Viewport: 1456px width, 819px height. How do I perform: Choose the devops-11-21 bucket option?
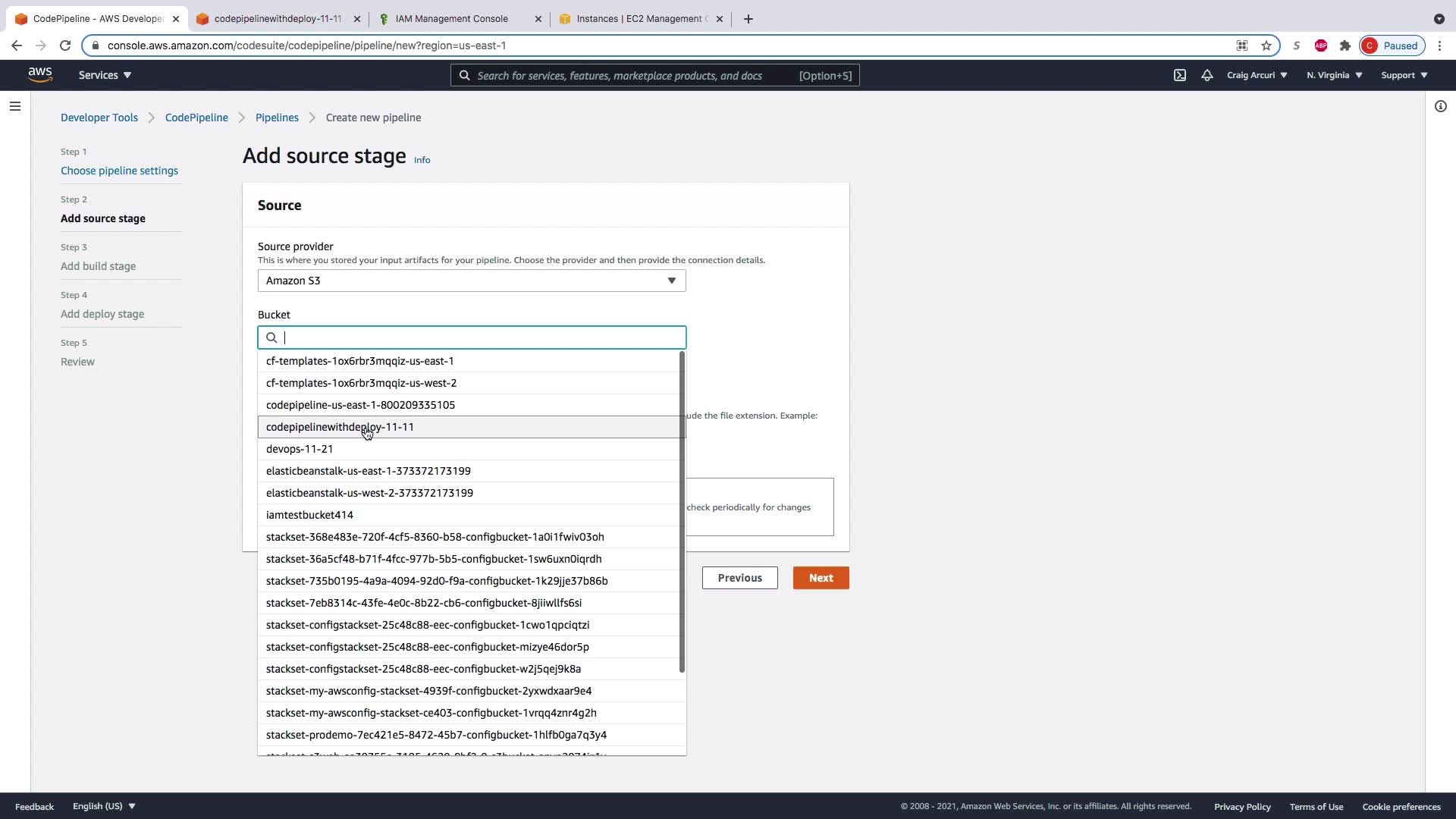point(300,449)
